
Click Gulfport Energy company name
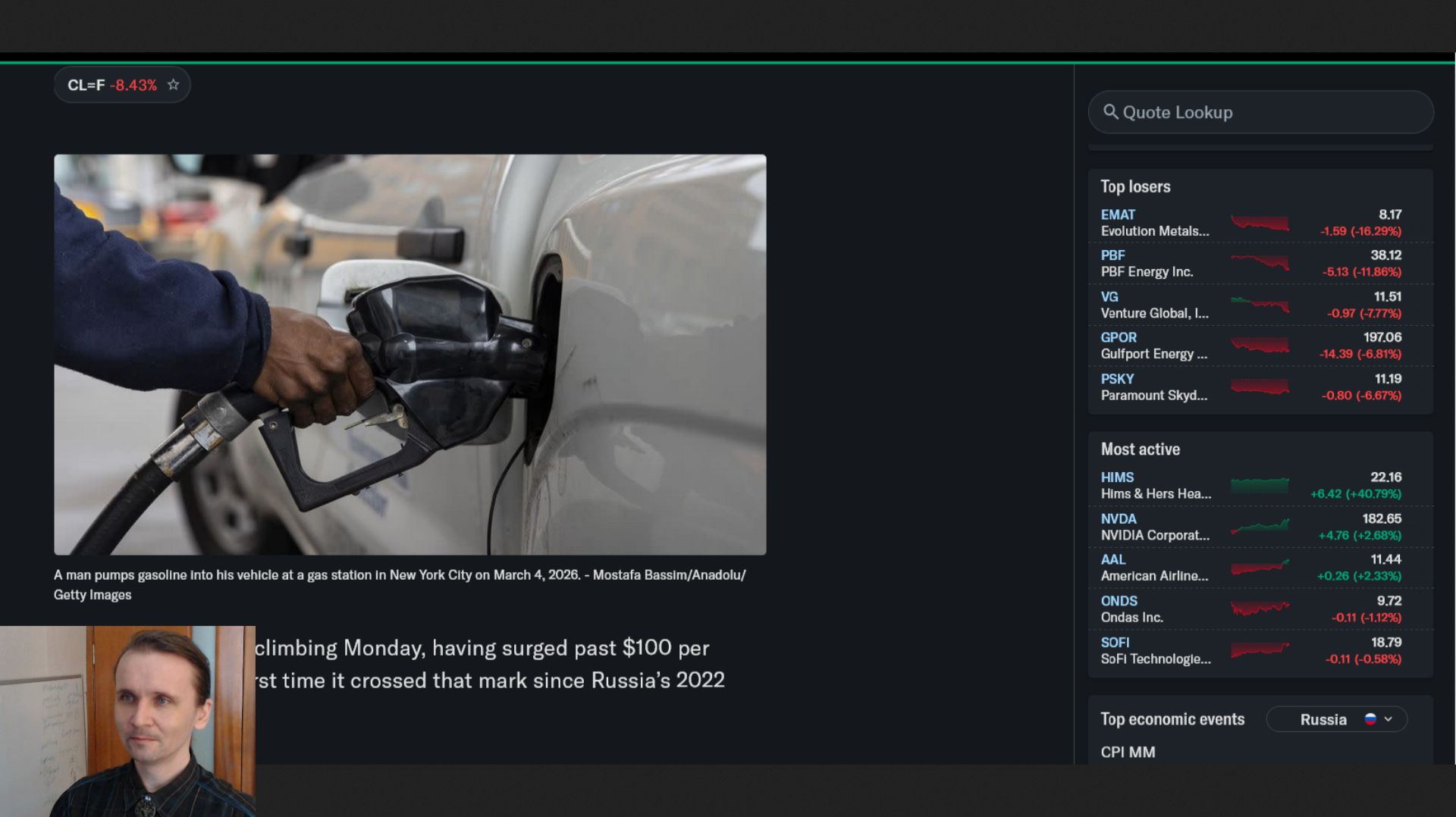coord(1154,354)
